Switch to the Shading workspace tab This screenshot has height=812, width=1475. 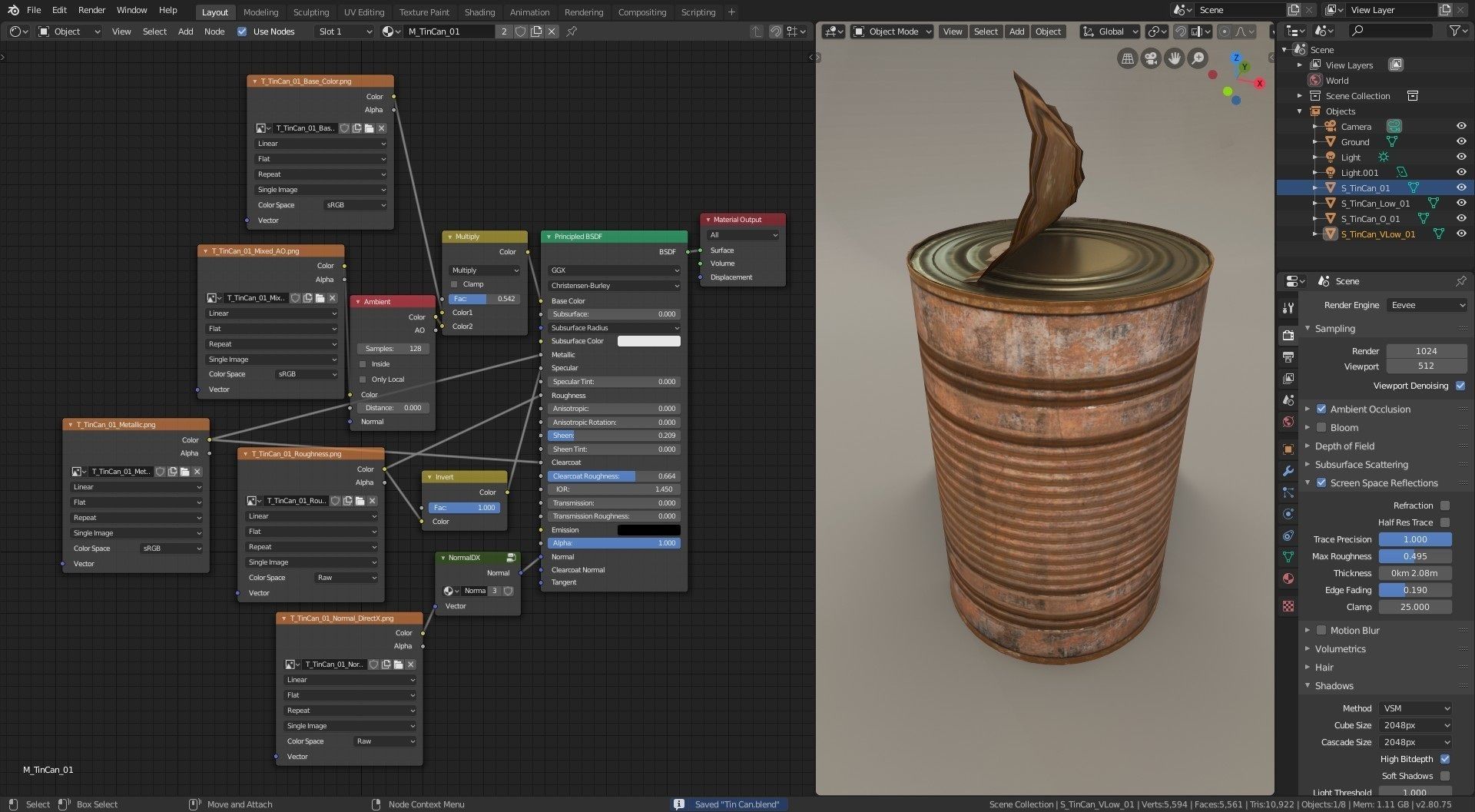coord(479,12)
